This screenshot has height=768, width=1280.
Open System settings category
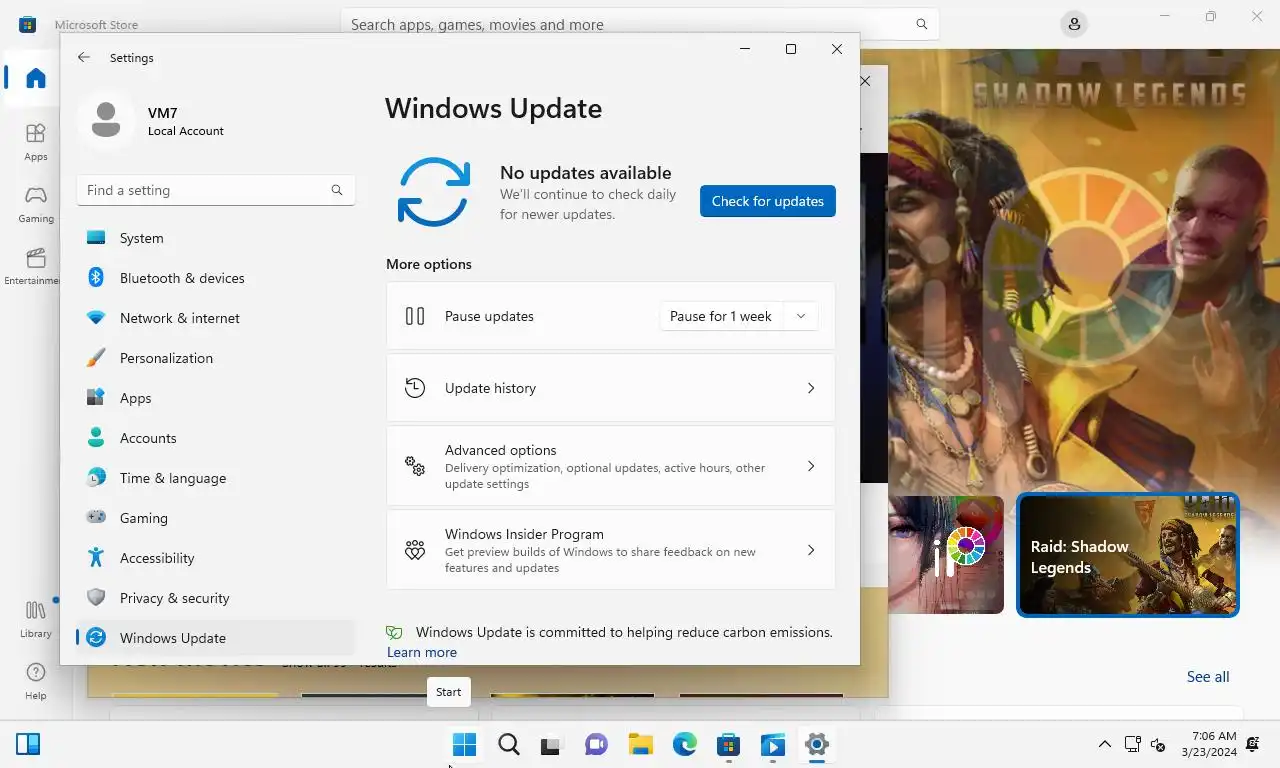coord(215,238)
